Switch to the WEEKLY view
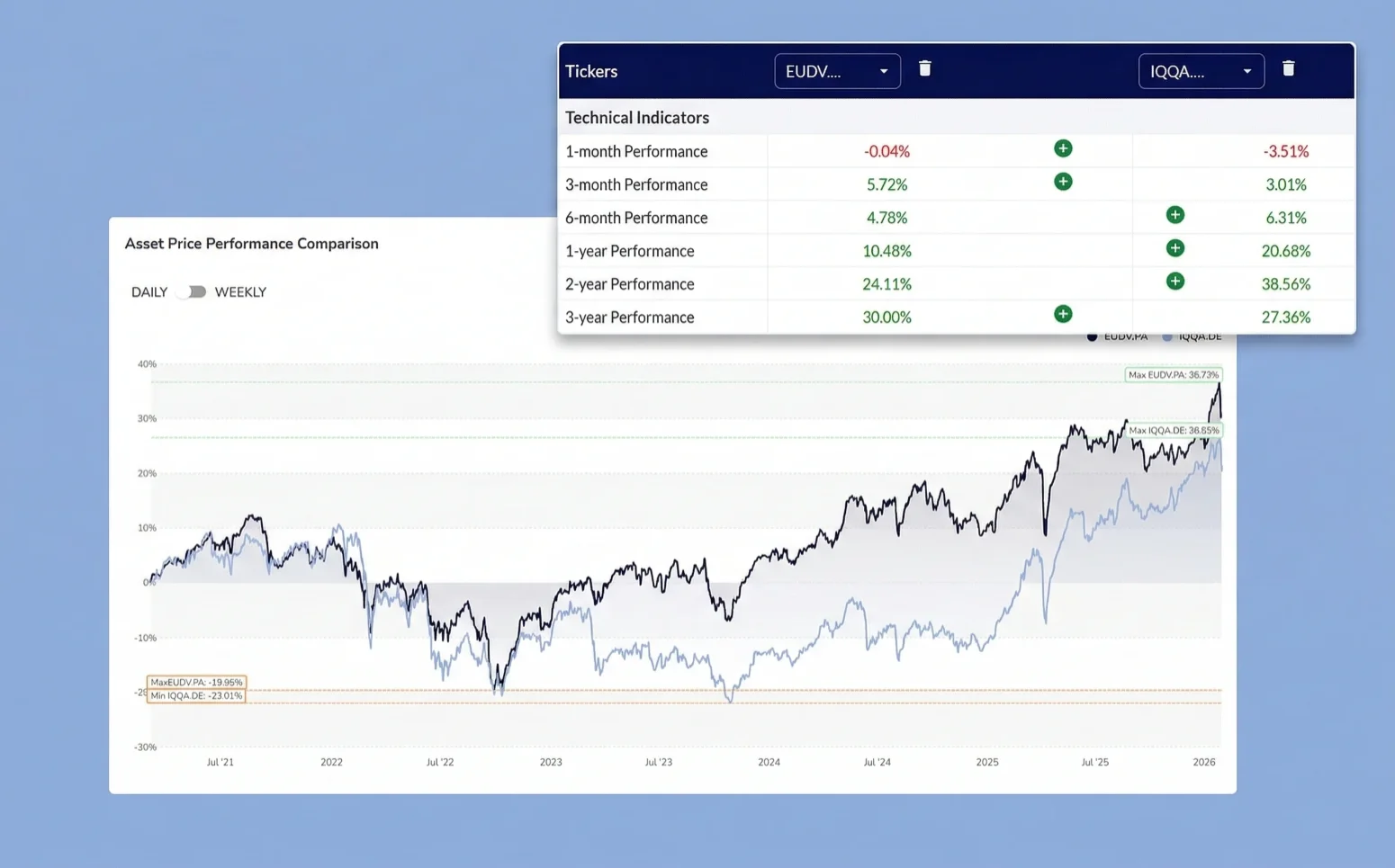Screen dimensions: 1395x868 tap(240, 291)
